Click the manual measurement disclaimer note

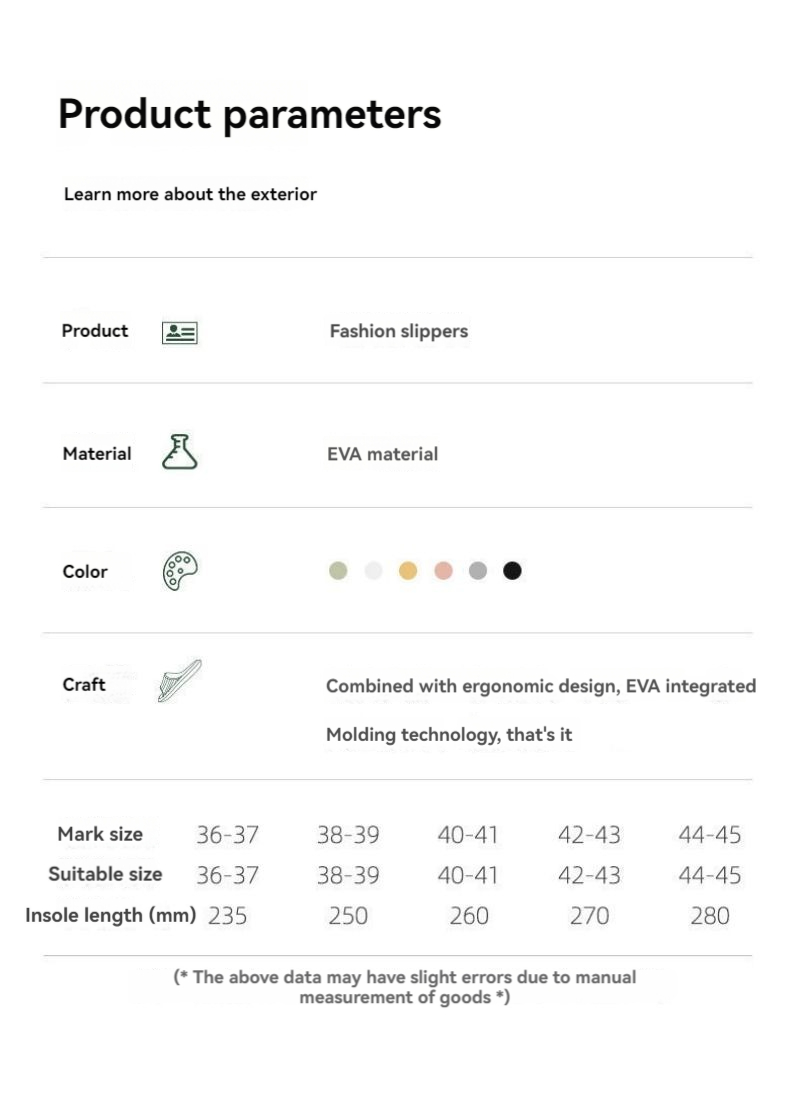click(x=405, y=987)
